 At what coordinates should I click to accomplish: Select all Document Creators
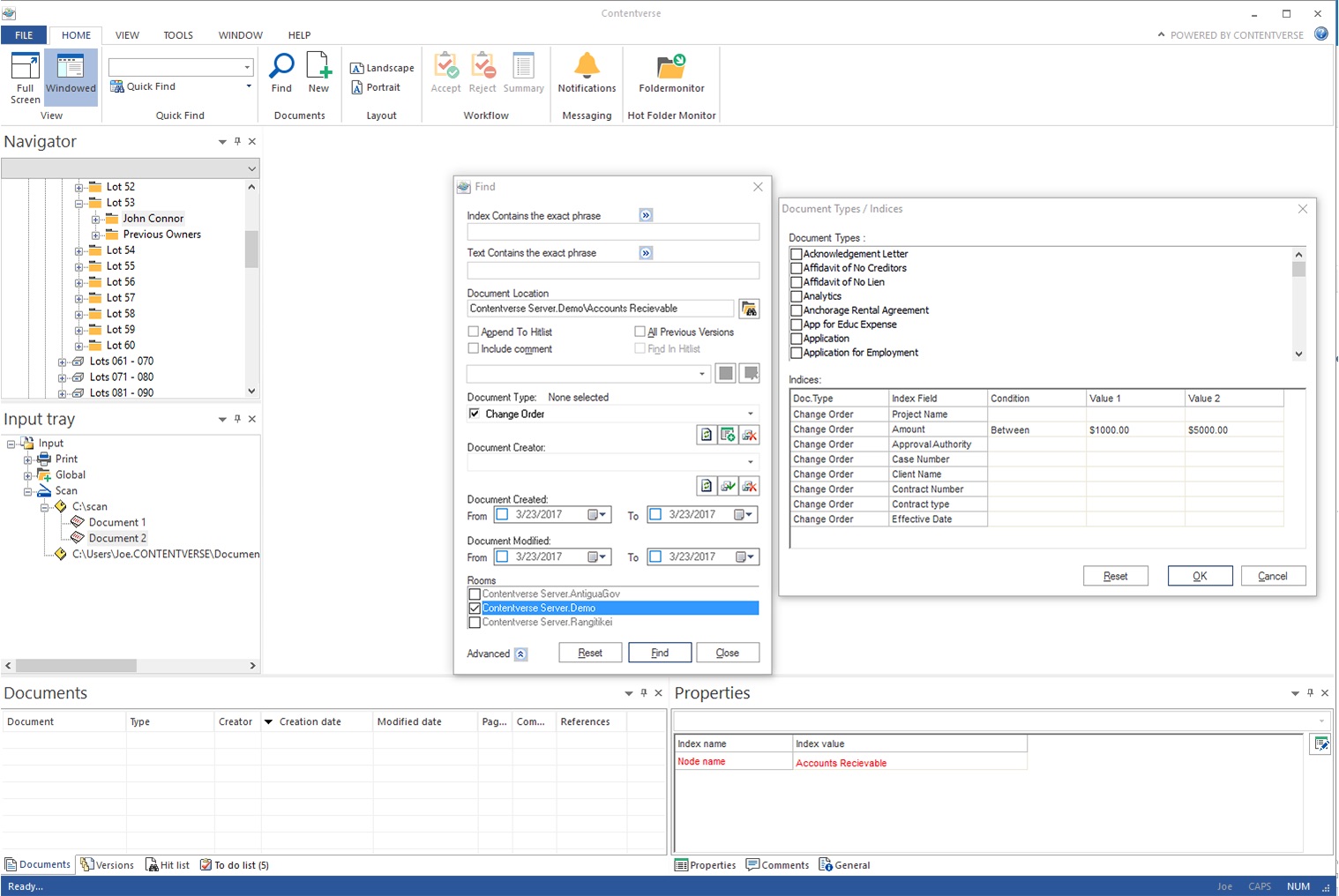tap(728, 486)
